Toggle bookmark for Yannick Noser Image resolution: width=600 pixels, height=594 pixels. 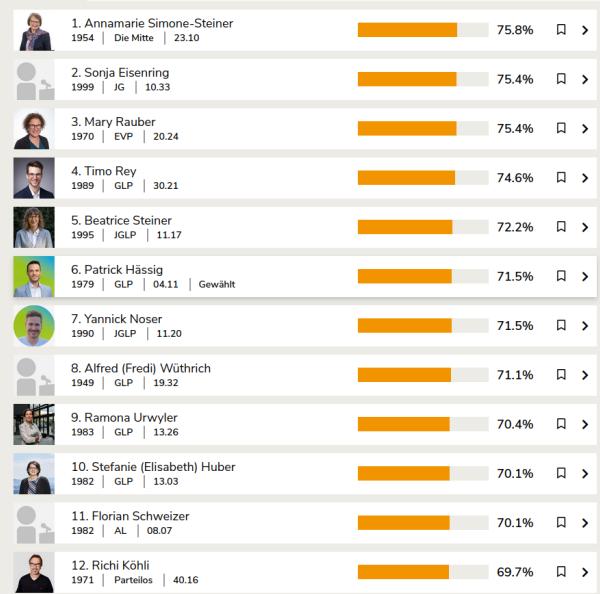(561, 325)
